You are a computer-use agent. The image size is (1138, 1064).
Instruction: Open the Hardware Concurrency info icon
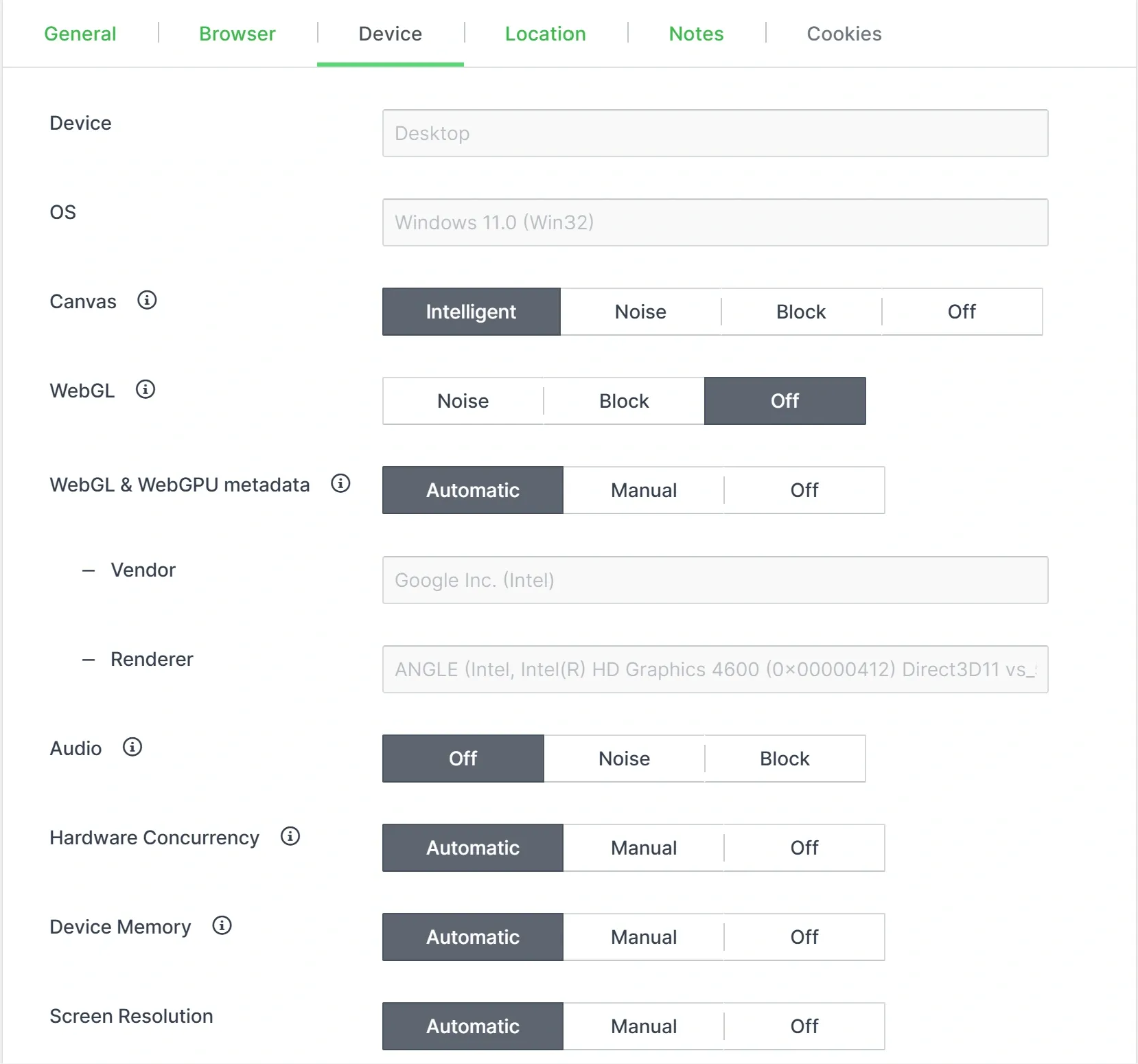[x=290, y=836]
